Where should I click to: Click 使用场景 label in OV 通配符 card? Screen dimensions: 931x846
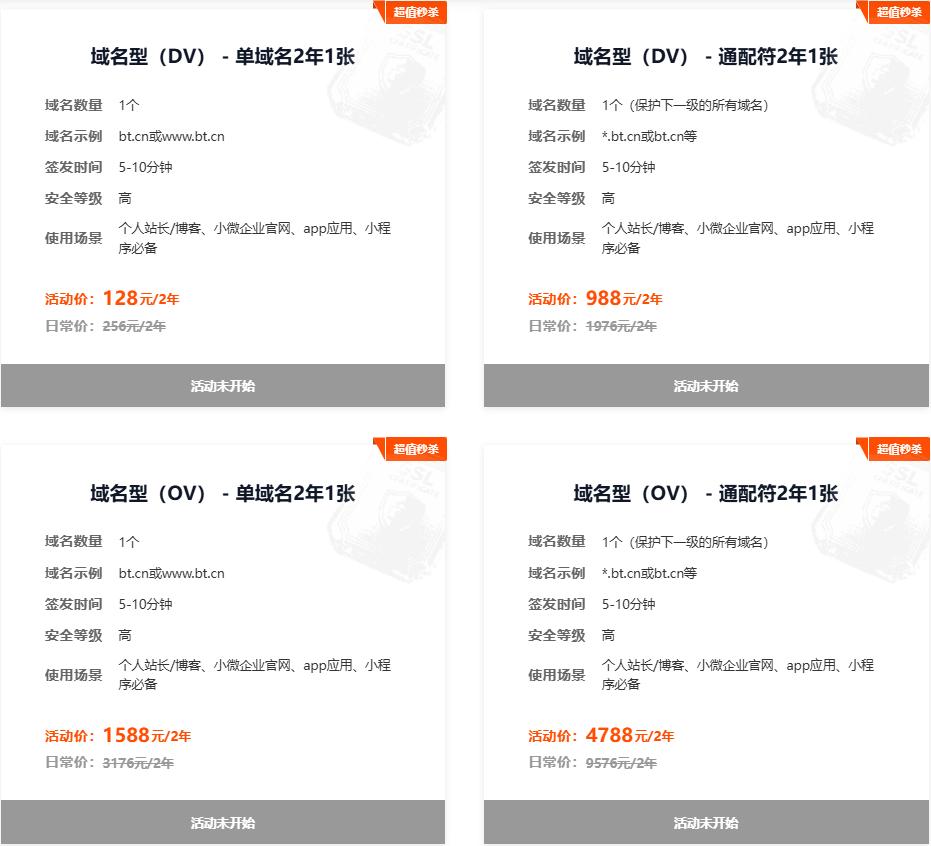(557, 675)
